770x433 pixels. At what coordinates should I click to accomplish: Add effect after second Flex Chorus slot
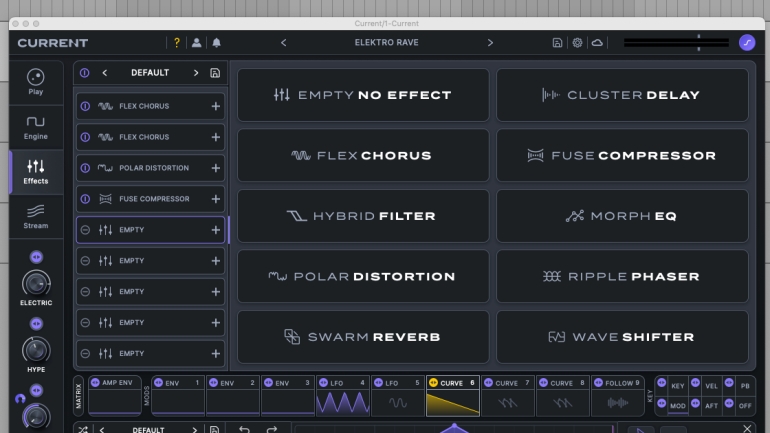(x=216, y=137)
